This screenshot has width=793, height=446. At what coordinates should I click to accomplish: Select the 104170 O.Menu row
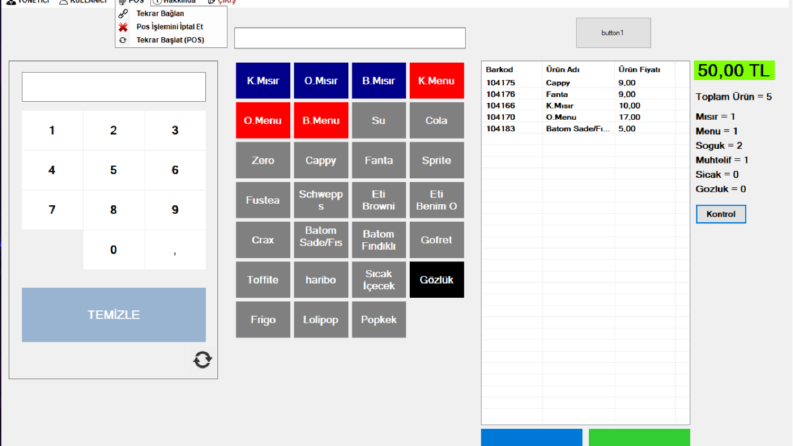click(x=585, y=117)
